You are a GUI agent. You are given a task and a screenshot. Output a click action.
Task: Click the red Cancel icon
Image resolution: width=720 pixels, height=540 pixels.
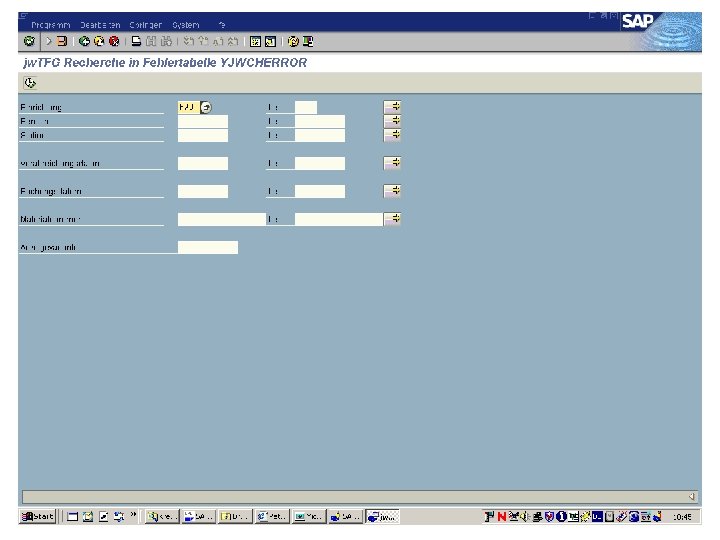114,41
